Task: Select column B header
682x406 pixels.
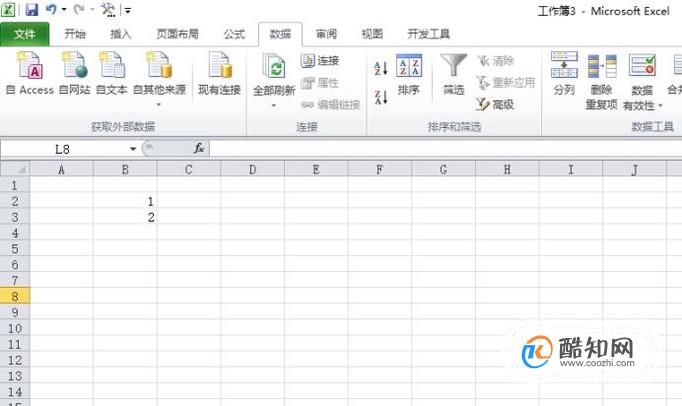Action: coord(125,169)
